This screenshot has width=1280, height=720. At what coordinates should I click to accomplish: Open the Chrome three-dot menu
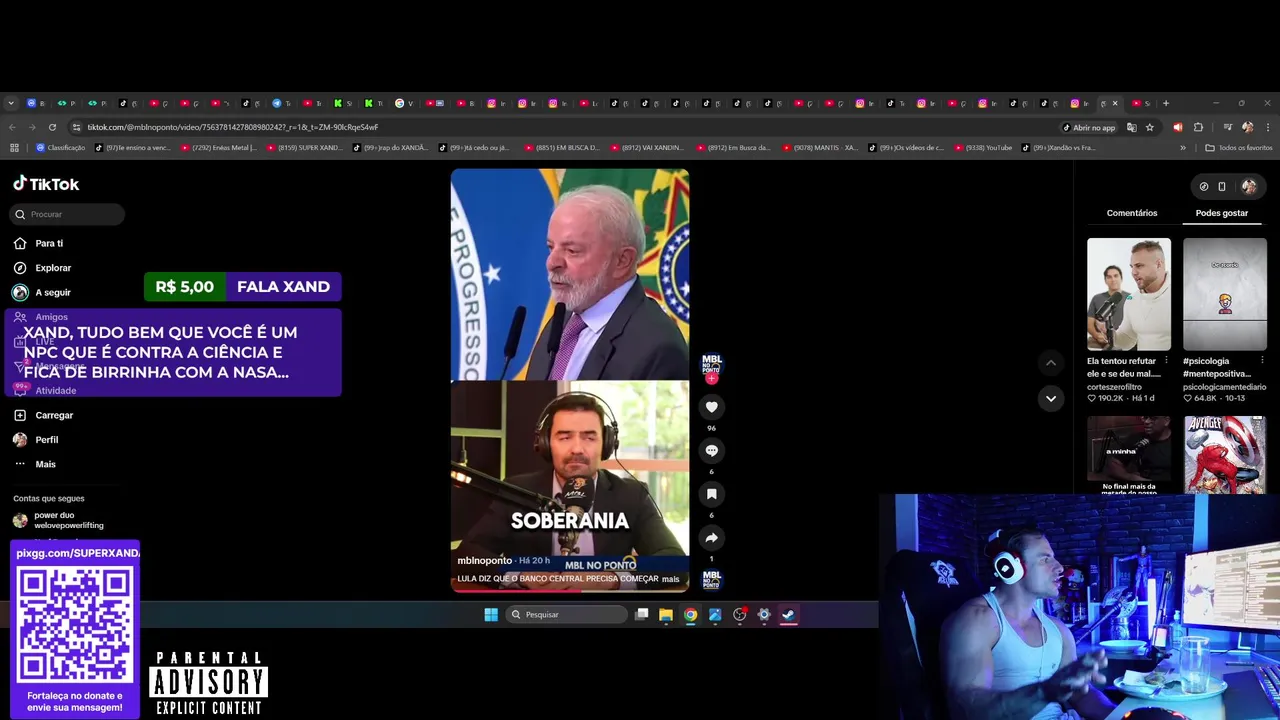(x=1267, y=127)
